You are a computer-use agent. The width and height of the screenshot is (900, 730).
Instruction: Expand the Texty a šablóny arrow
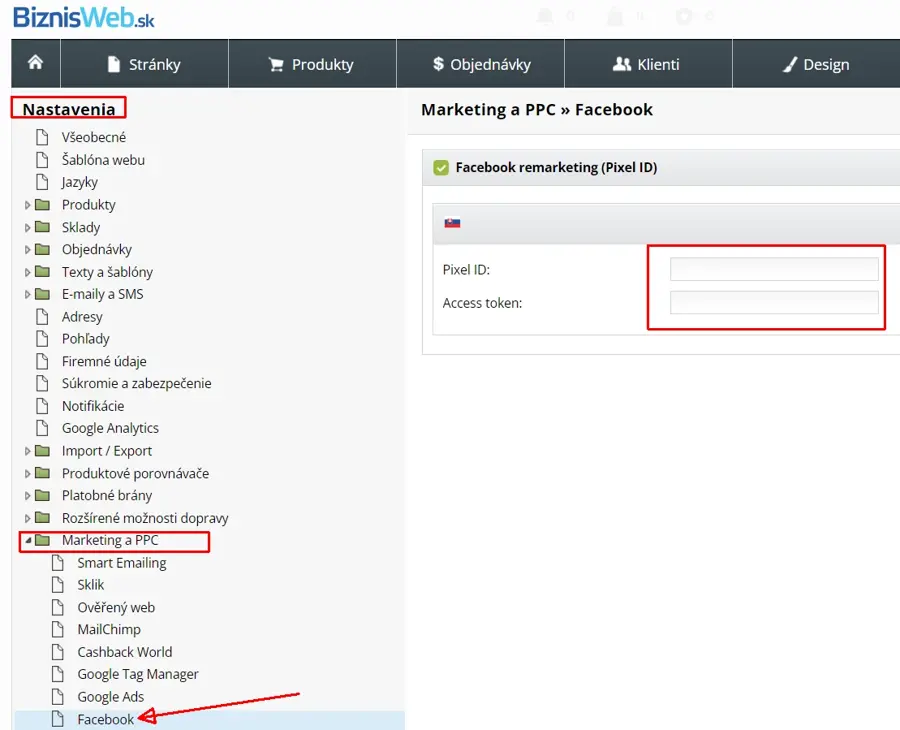(27, 272)
